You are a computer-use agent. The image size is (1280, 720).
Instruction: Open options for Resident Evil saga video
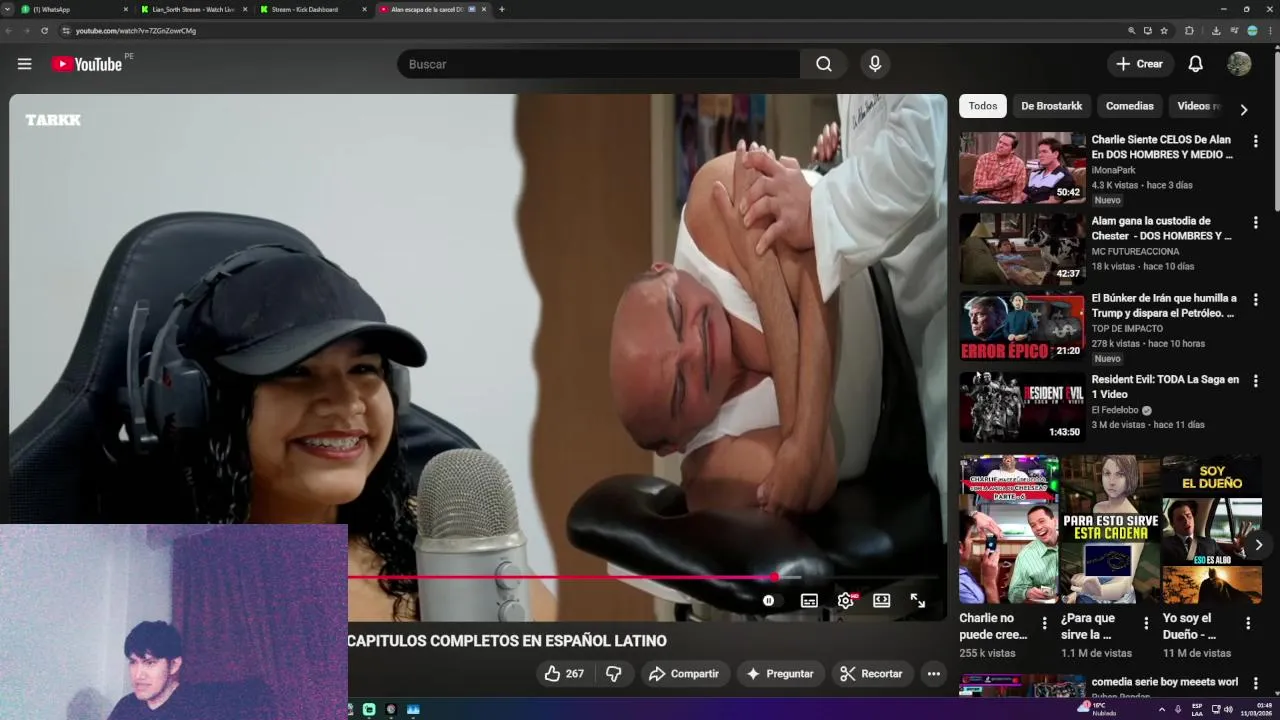1255,381
